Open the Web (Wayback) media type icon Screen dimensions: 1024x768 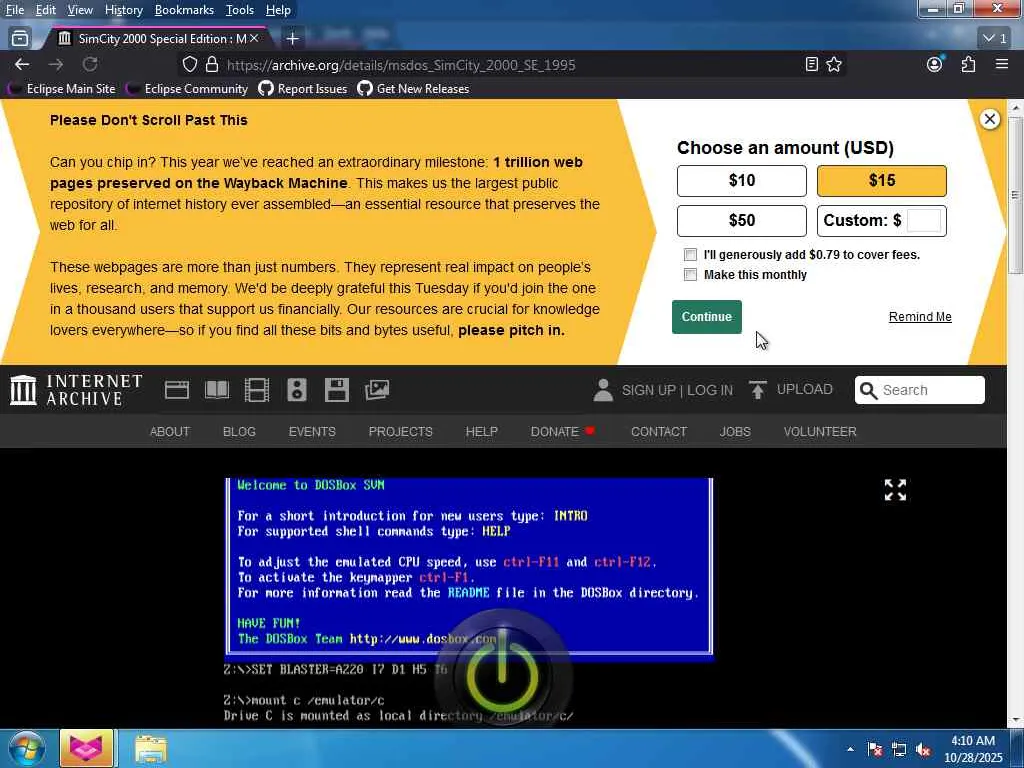[x=177, y=390]
